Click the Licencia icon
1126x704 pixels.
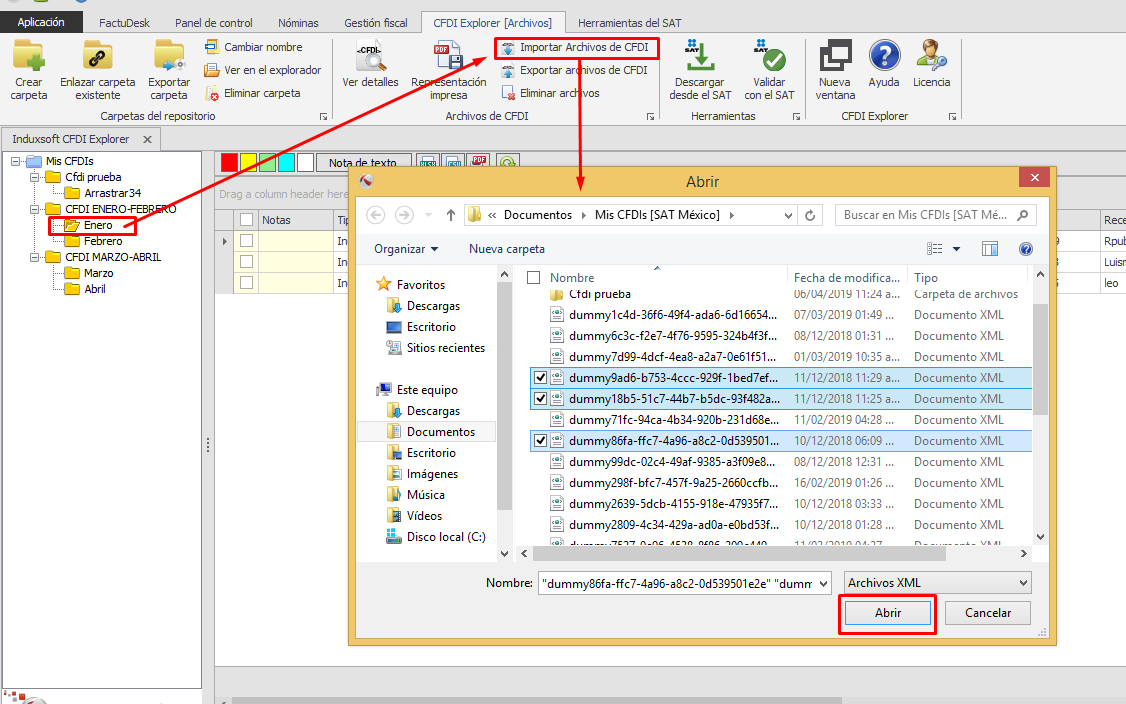click(x=931, y=56)
